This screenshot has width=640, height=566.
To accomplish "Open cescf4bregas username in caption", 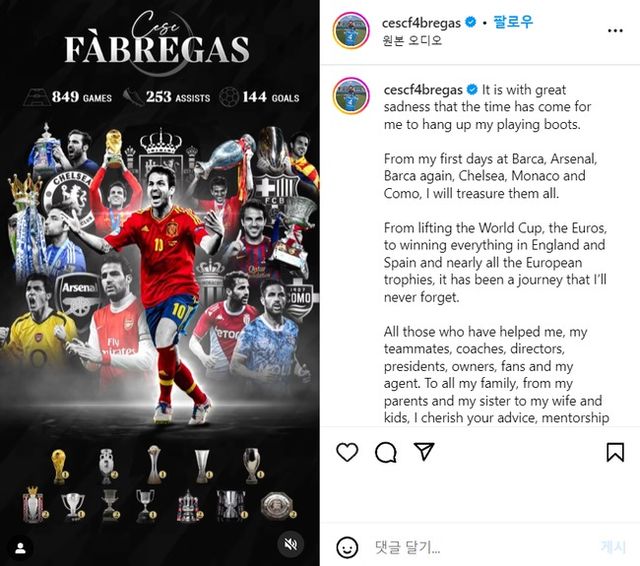I will [x=423, y=90].
